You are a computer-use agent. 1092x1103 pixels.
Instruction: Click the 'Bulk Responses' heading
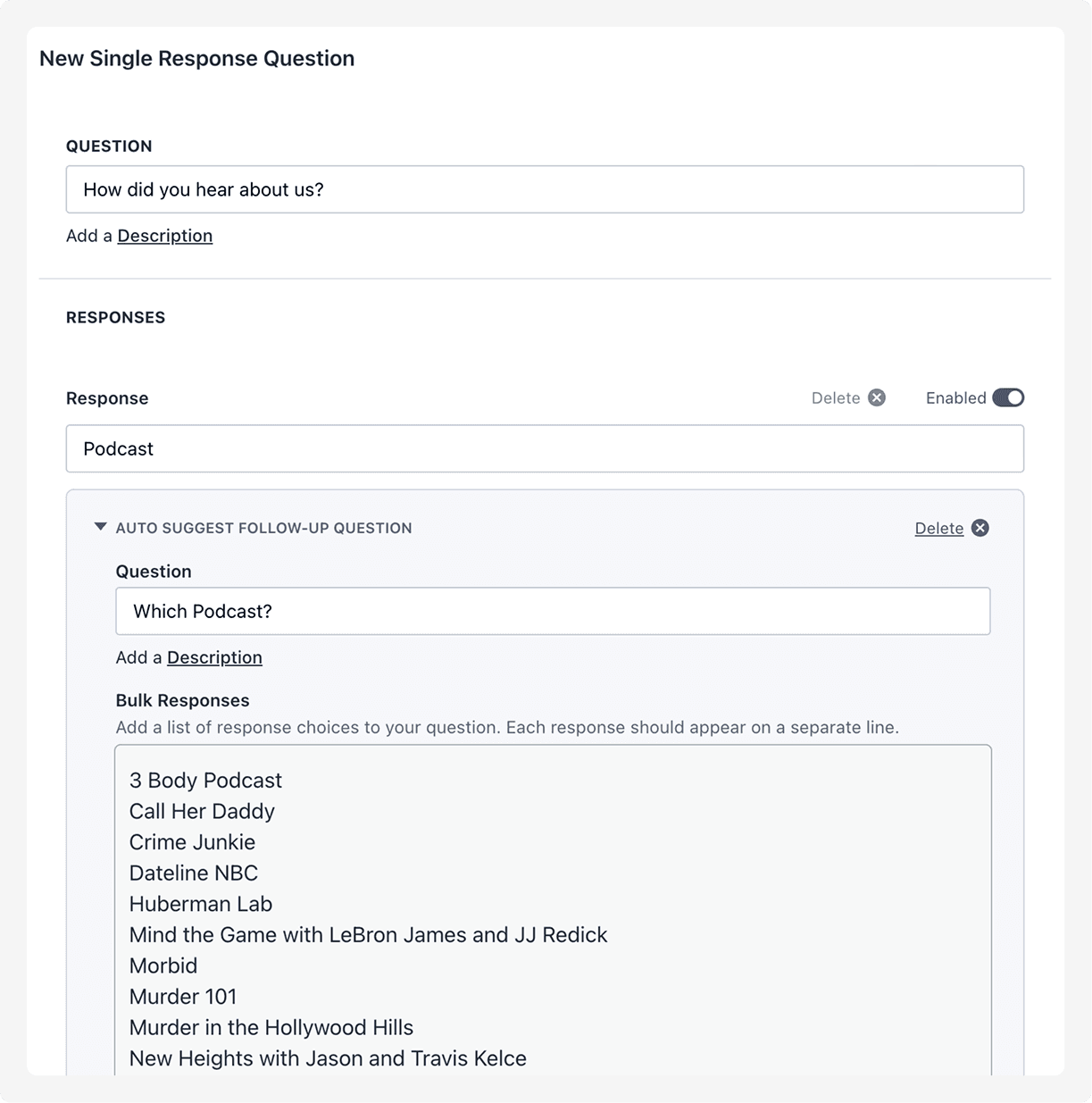(182, 700)
